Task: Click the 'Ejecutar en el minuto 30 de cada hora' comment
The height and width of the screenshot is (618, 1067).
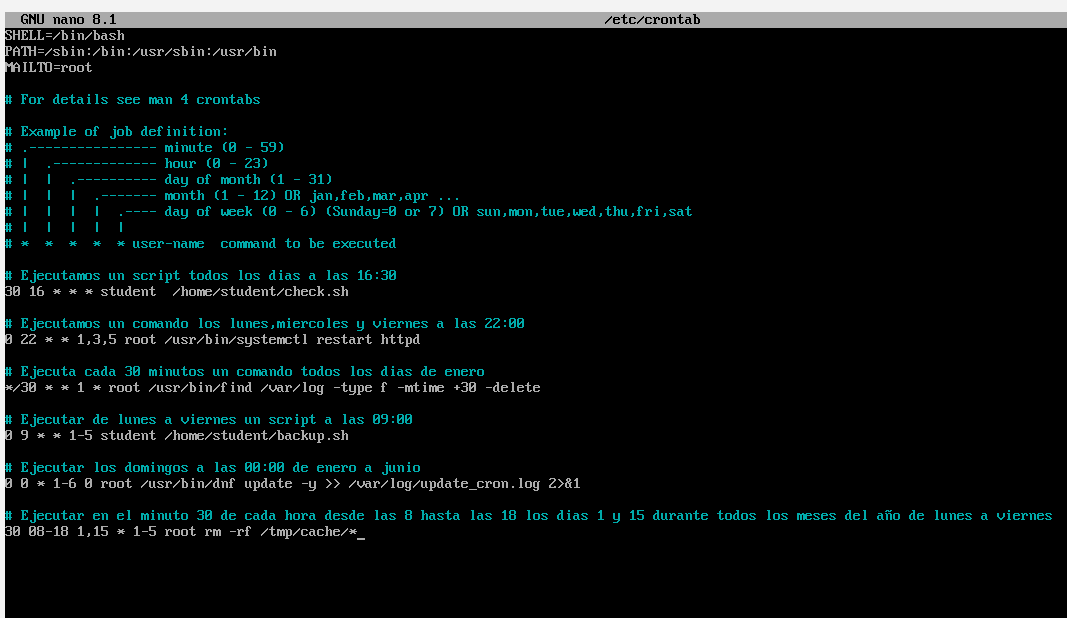Action: tap(528, 516)
